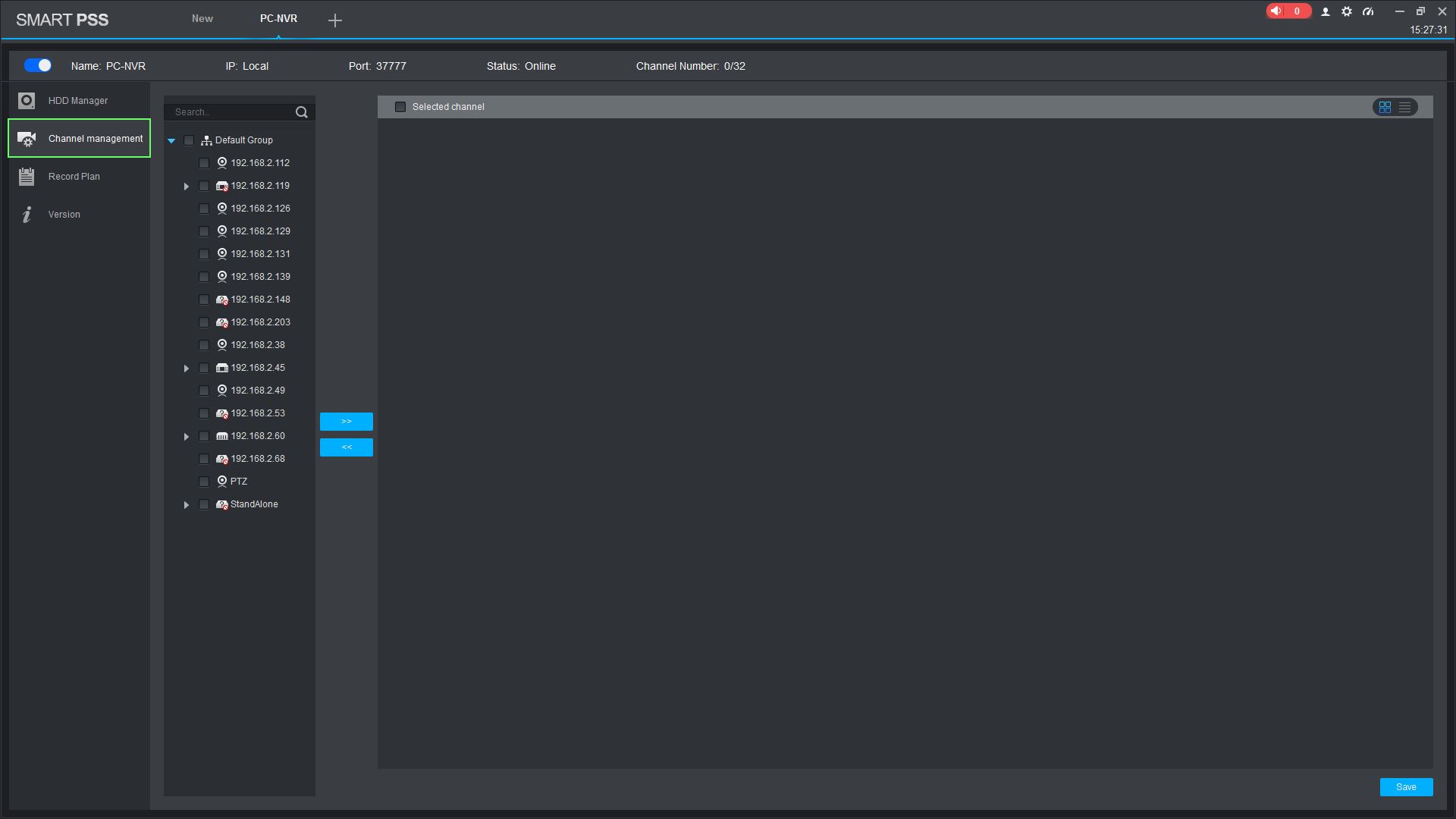Tick the PTZ device checkbox

(204, 482)
